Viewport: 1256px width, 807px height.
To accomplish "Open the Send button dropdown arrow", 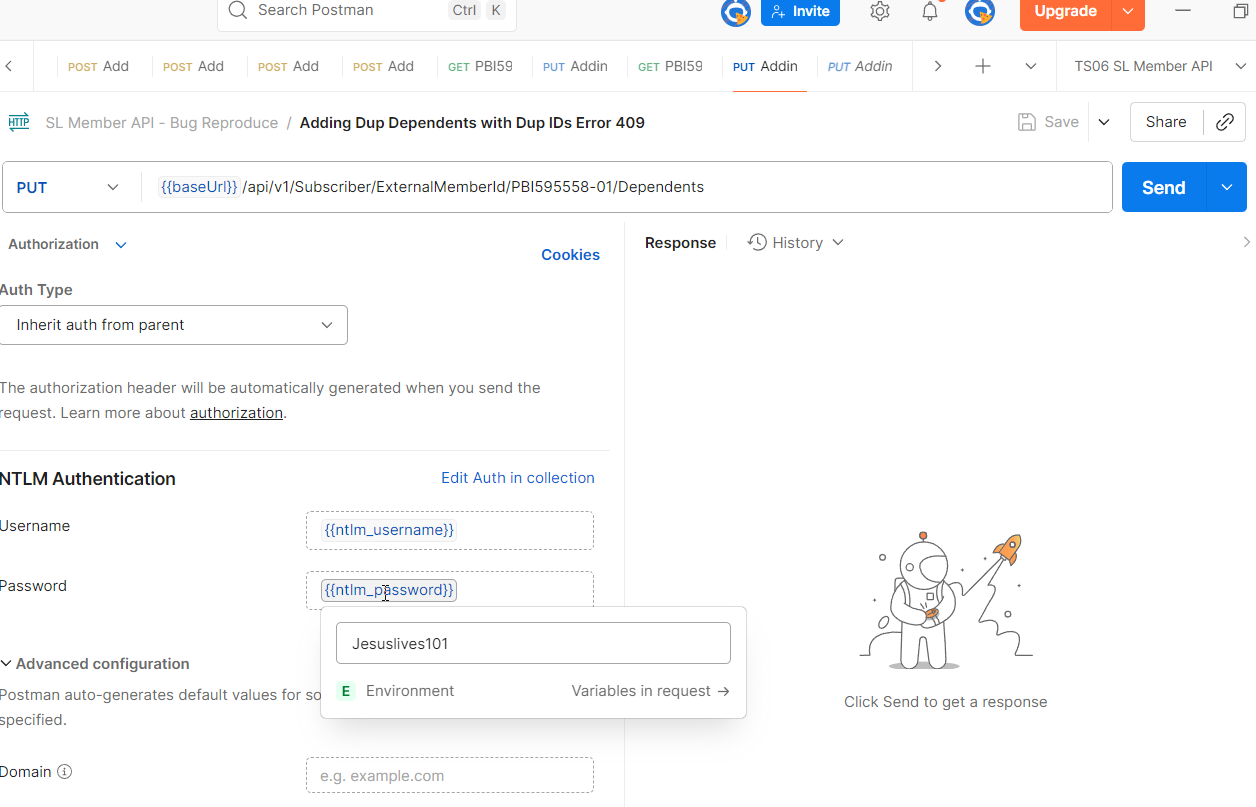I will (1226, 187).
